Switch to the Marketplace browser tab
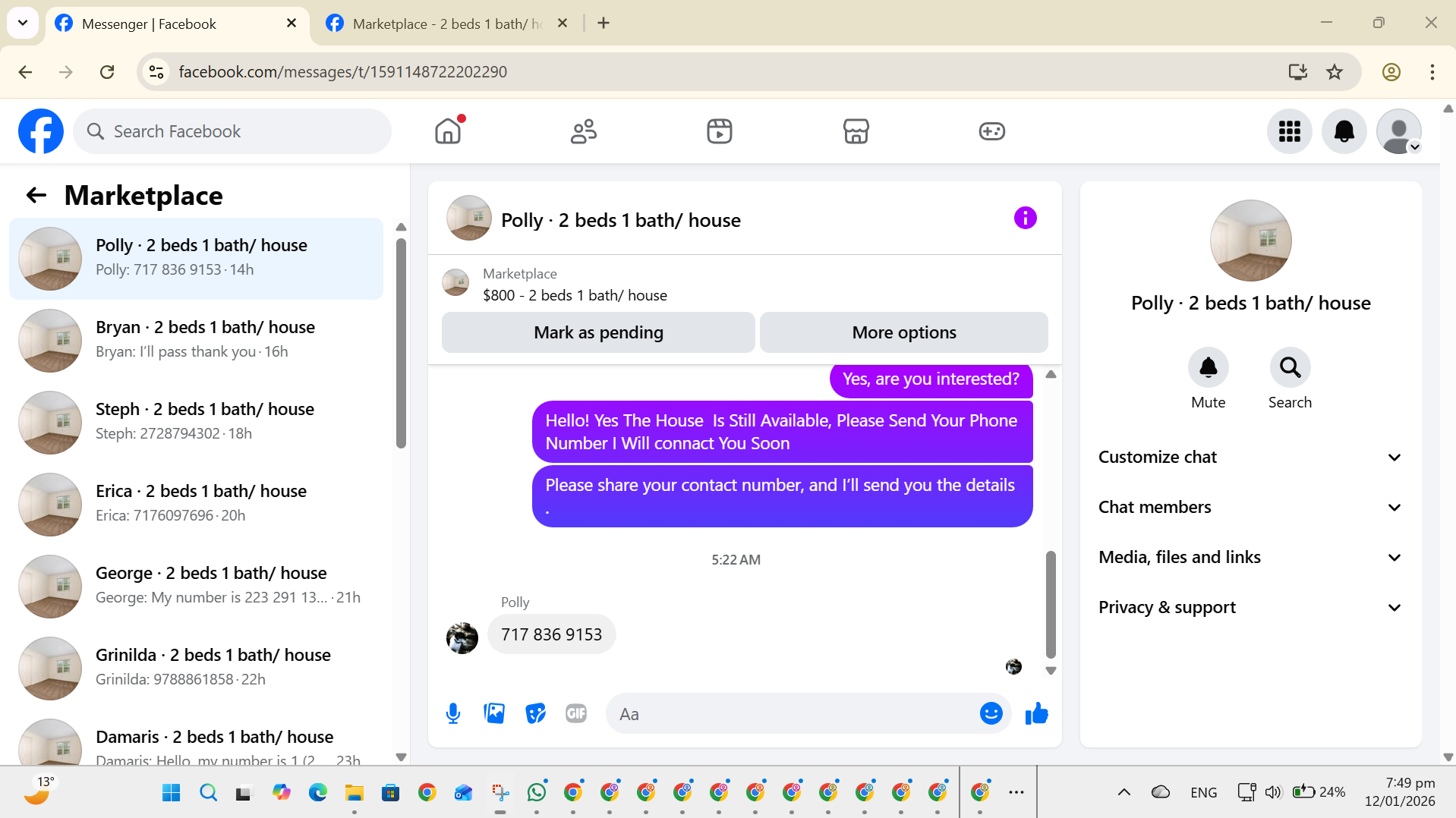 pyautogui.click(x=448, y=24)
